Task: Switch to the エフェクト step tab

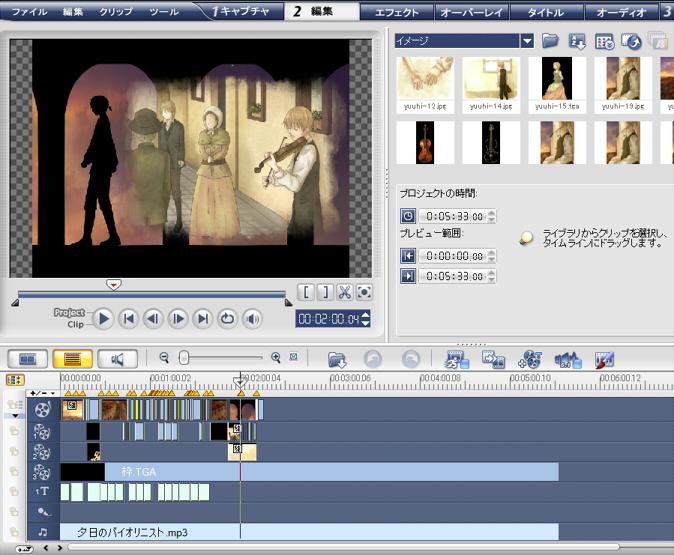Action: (x=397, y=12)
